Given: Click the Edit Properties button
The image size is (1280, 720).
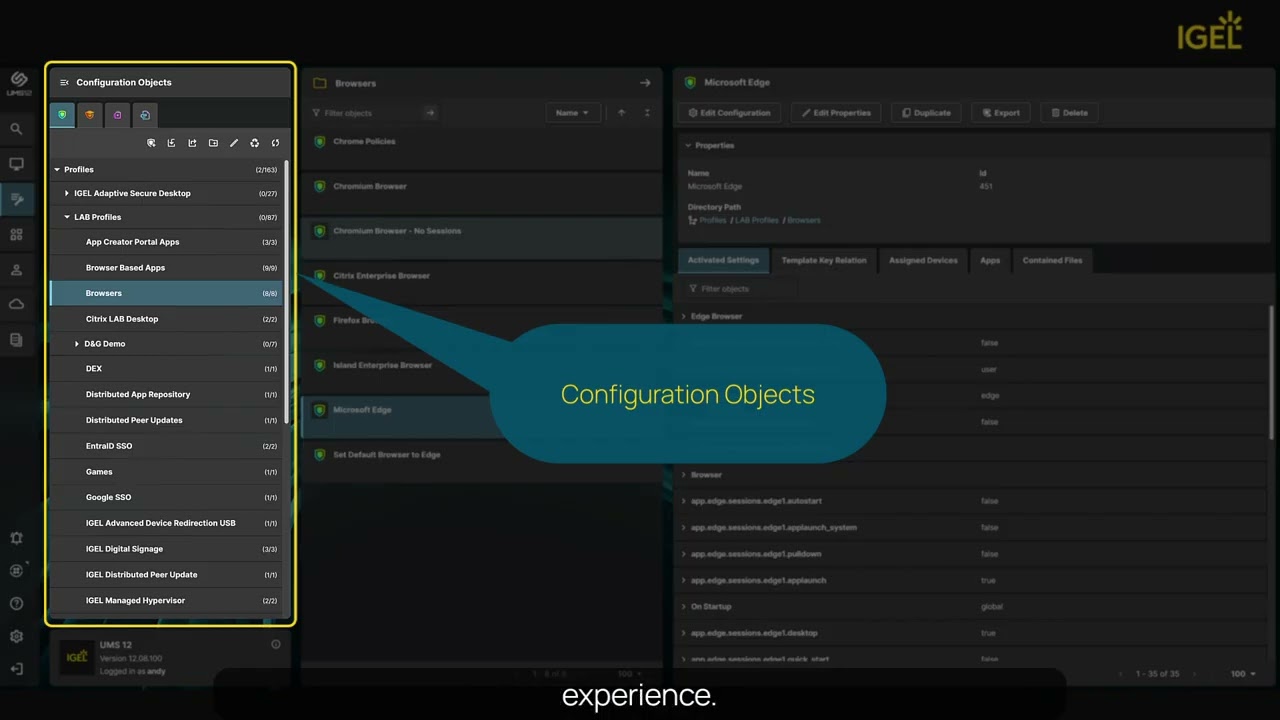Looking at the screenshot, I should (837, 113).
